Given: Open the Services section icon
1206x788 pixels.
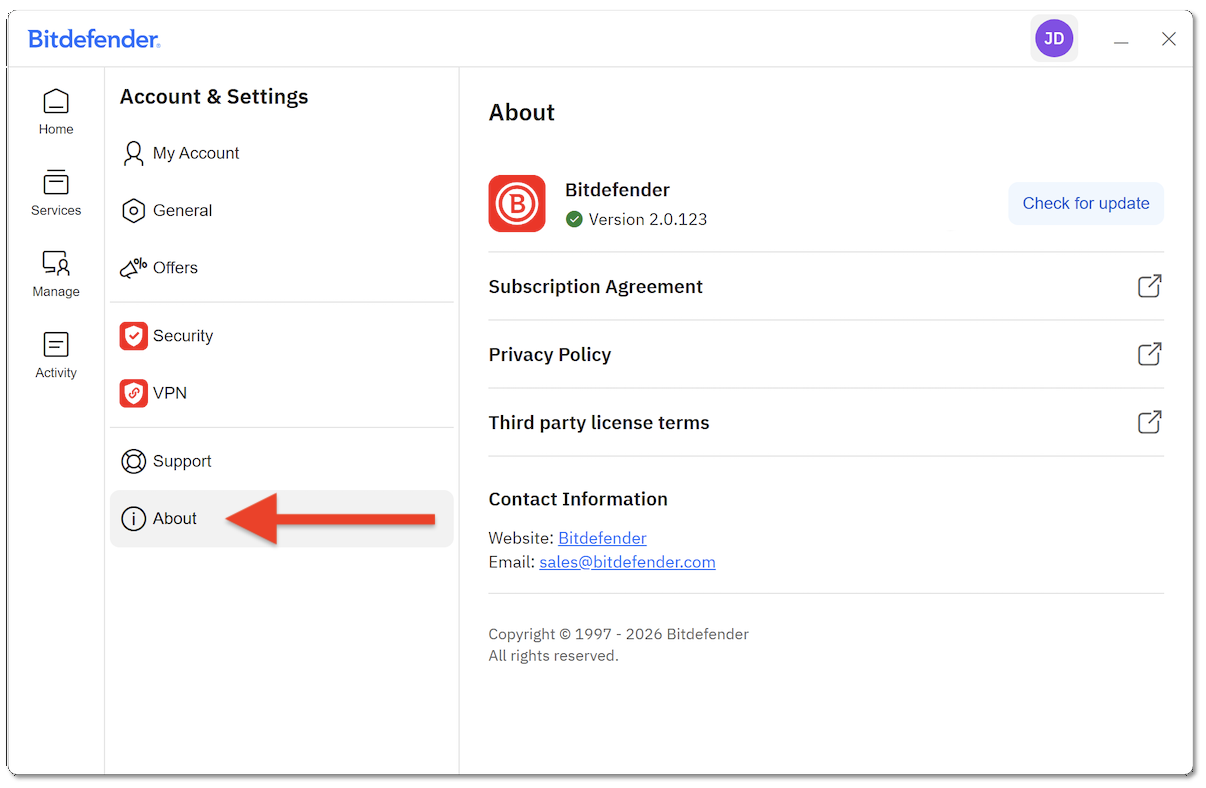Looking at the screenshot, I should [x=56, y=182].
